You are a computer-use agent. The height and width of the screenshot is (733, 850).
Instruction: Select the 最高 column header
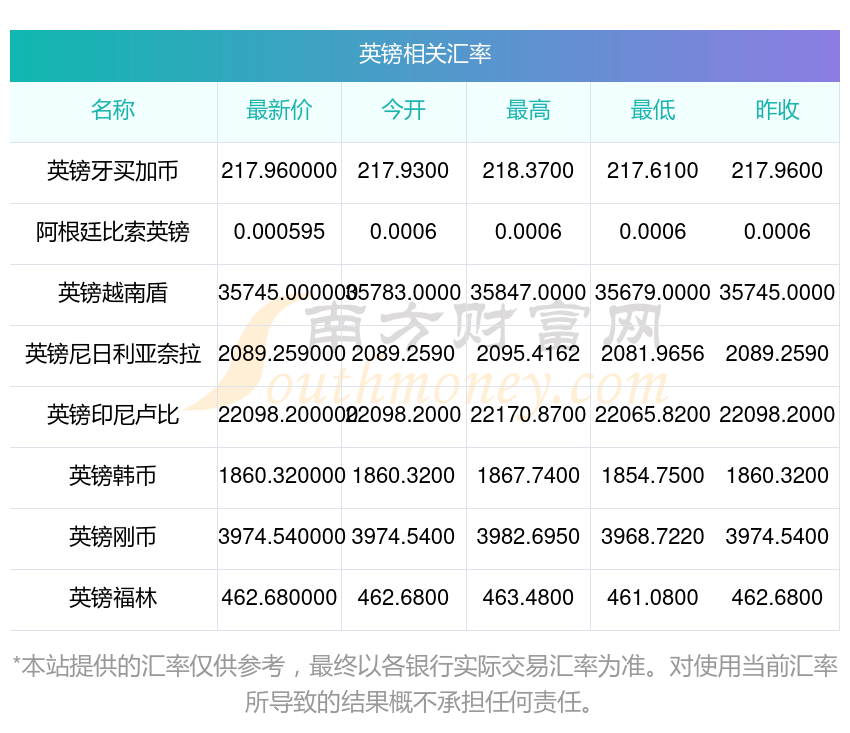(x=528, y=110)
